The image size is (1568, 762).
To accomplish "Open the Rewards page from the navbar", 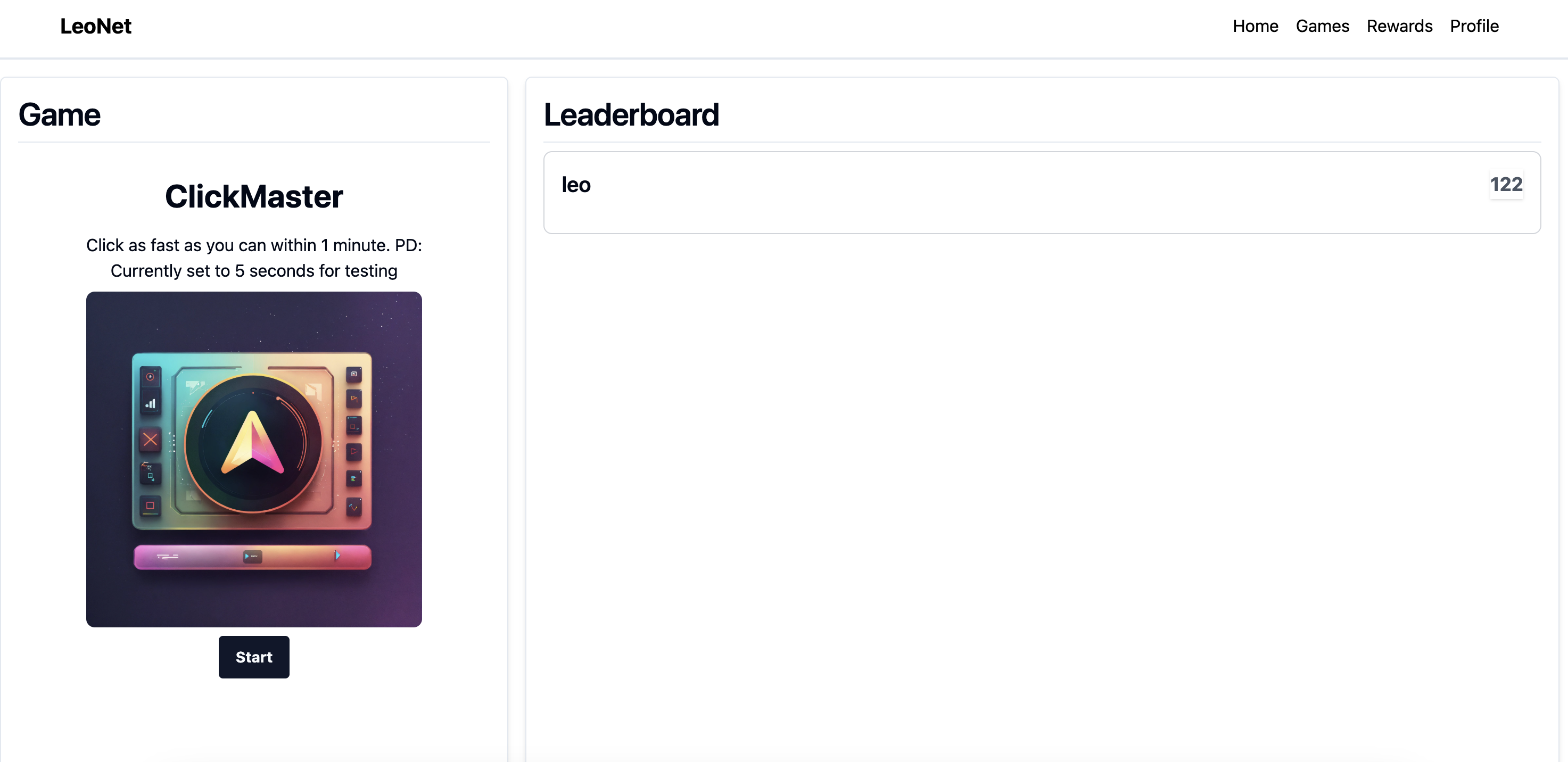I will 1399,26.
